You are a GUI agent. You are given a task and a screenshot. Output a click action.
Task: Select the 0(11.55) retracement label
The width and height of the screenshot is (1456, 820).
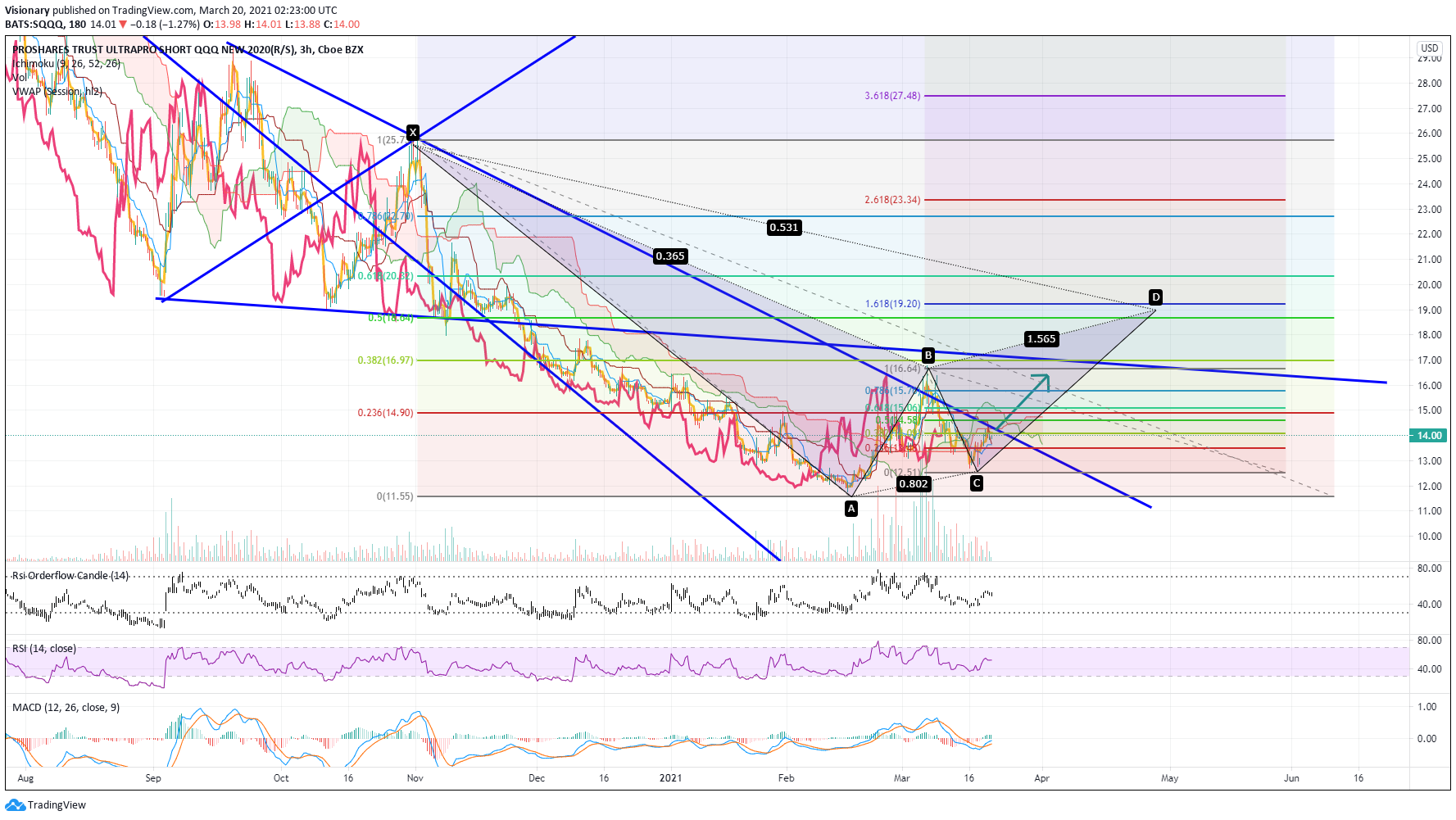395,496
